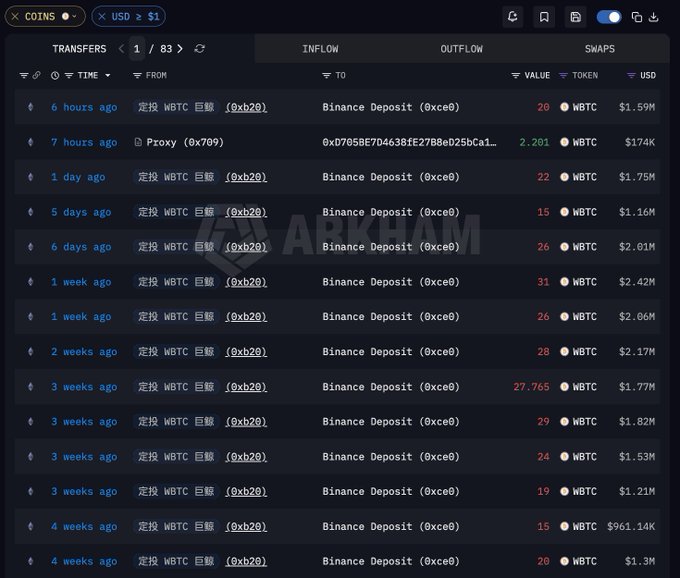Click the Ethereum chain icon in the $1.82M row
680x578 pixels.
click(30, 421)
